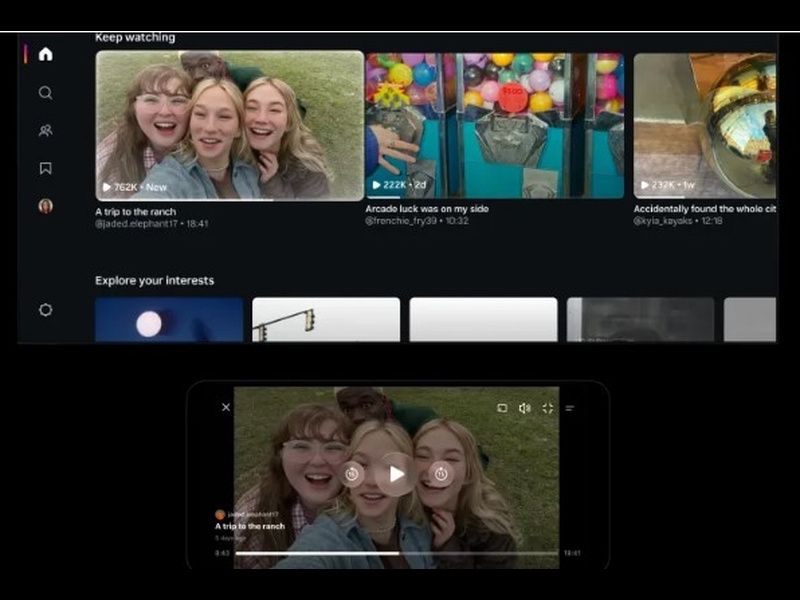
Task: Click the "Keep watching" heading
Action: (135, 37)
